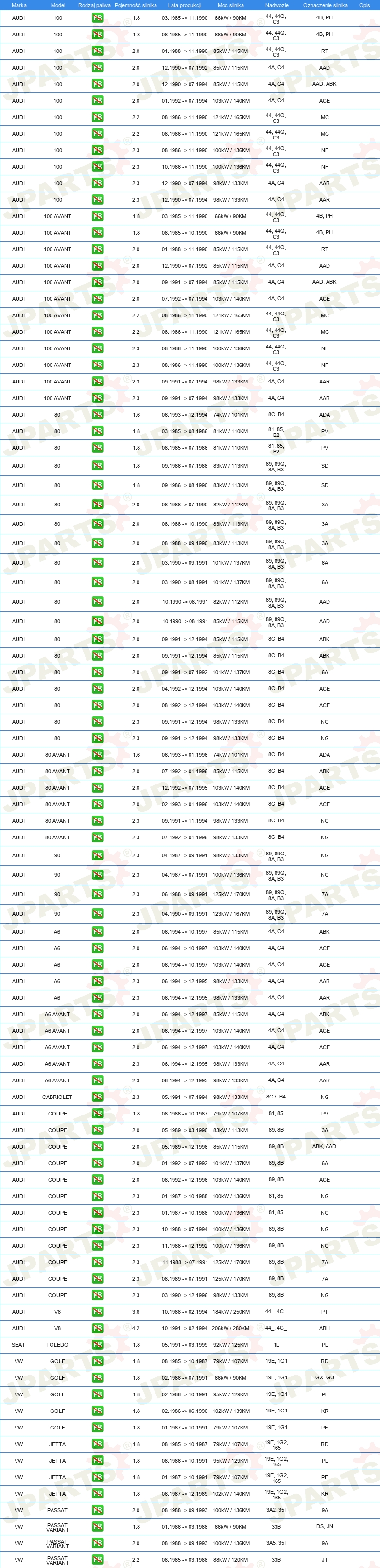380x1568 pixels.
Task: Click the Lata produkcji column header
Action: [185, 5]
